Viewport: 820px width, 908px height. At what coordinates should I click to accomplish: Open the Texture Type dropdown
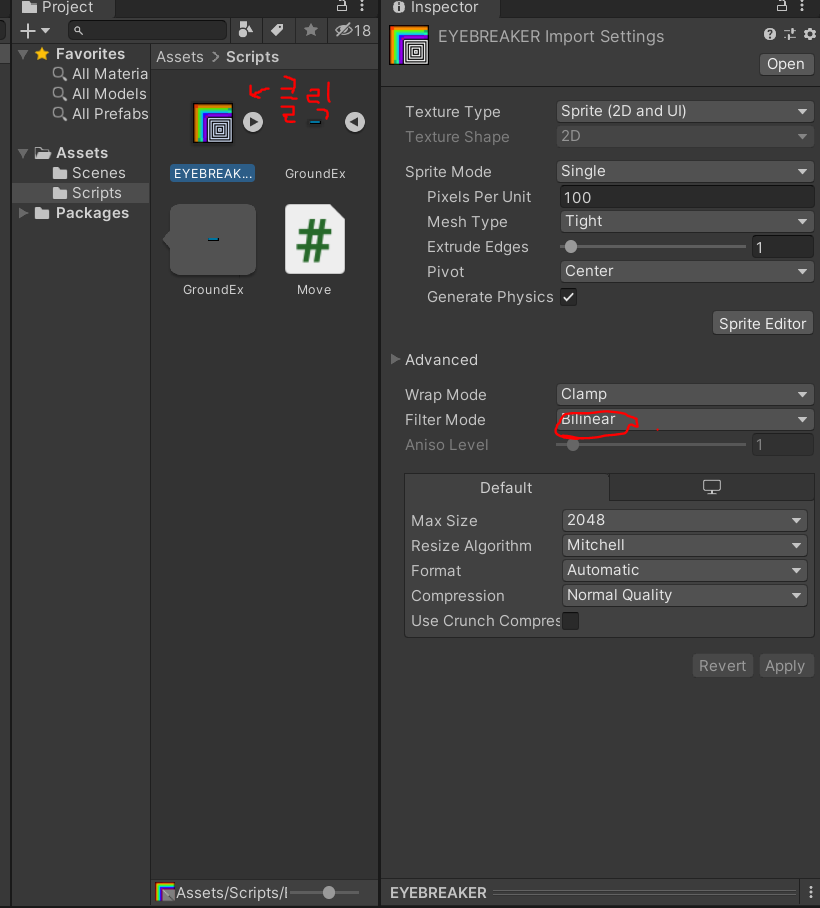(684, 111)
